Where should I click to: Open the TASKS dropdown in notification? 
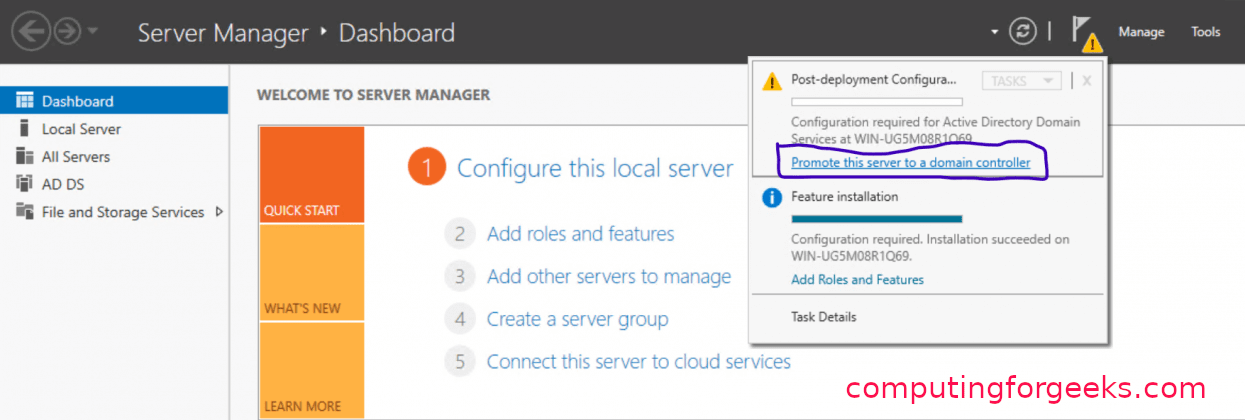[1021, 81]
